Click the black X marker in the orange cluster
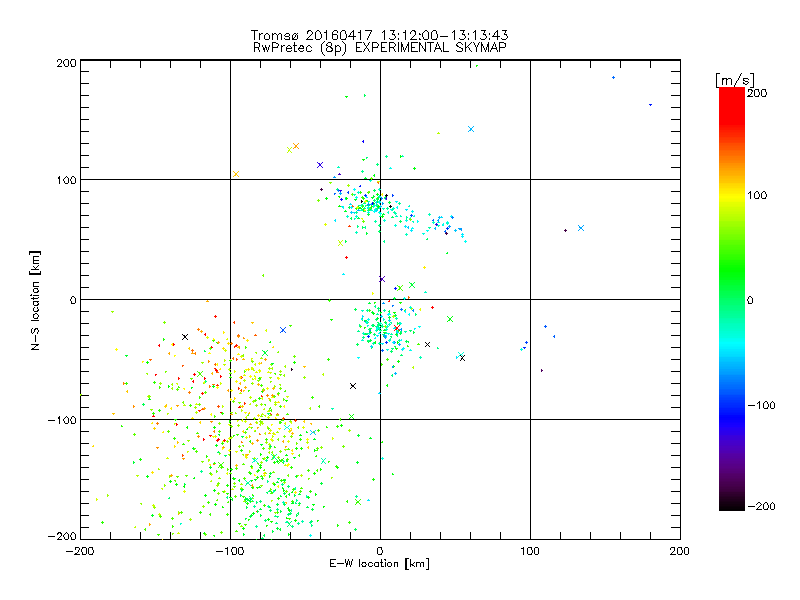The height and width of the screenshot is (600, 800). pyautogui.click(x=185, y=337)
